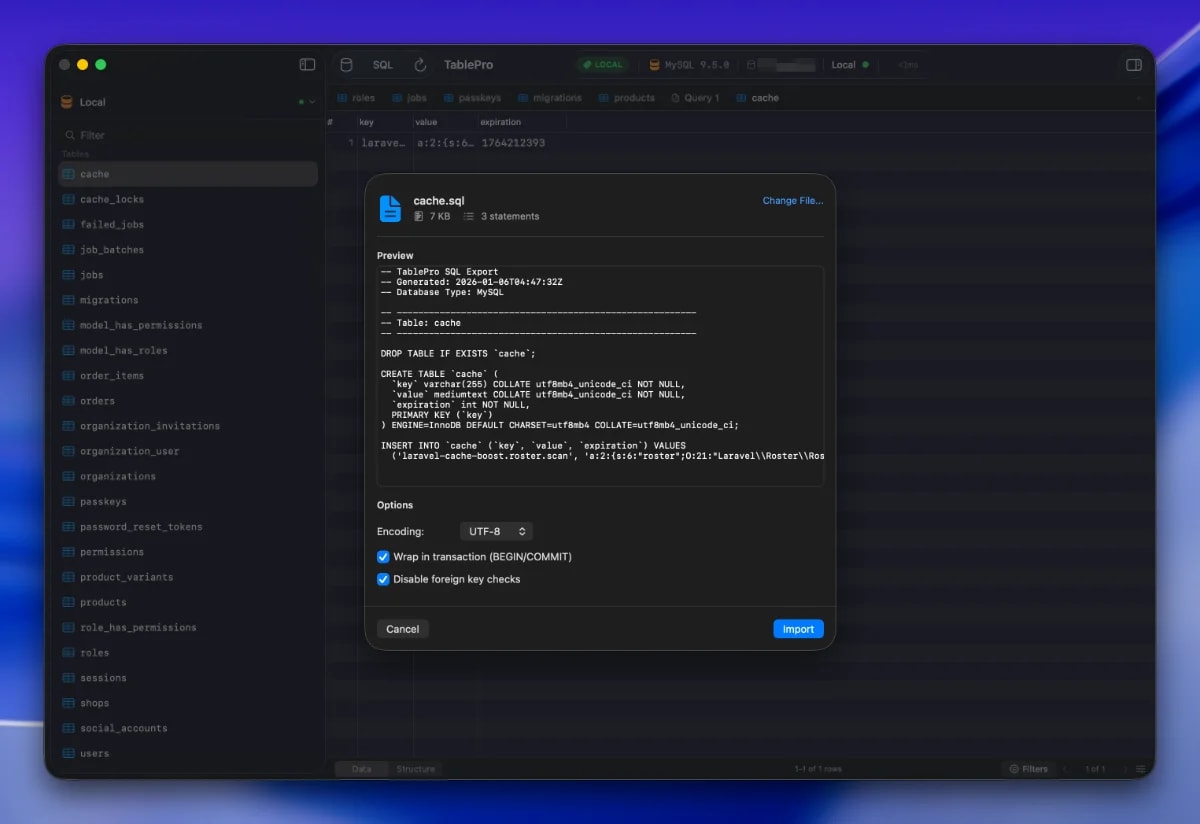Click the LOCAL environment badge

point(603,64)
